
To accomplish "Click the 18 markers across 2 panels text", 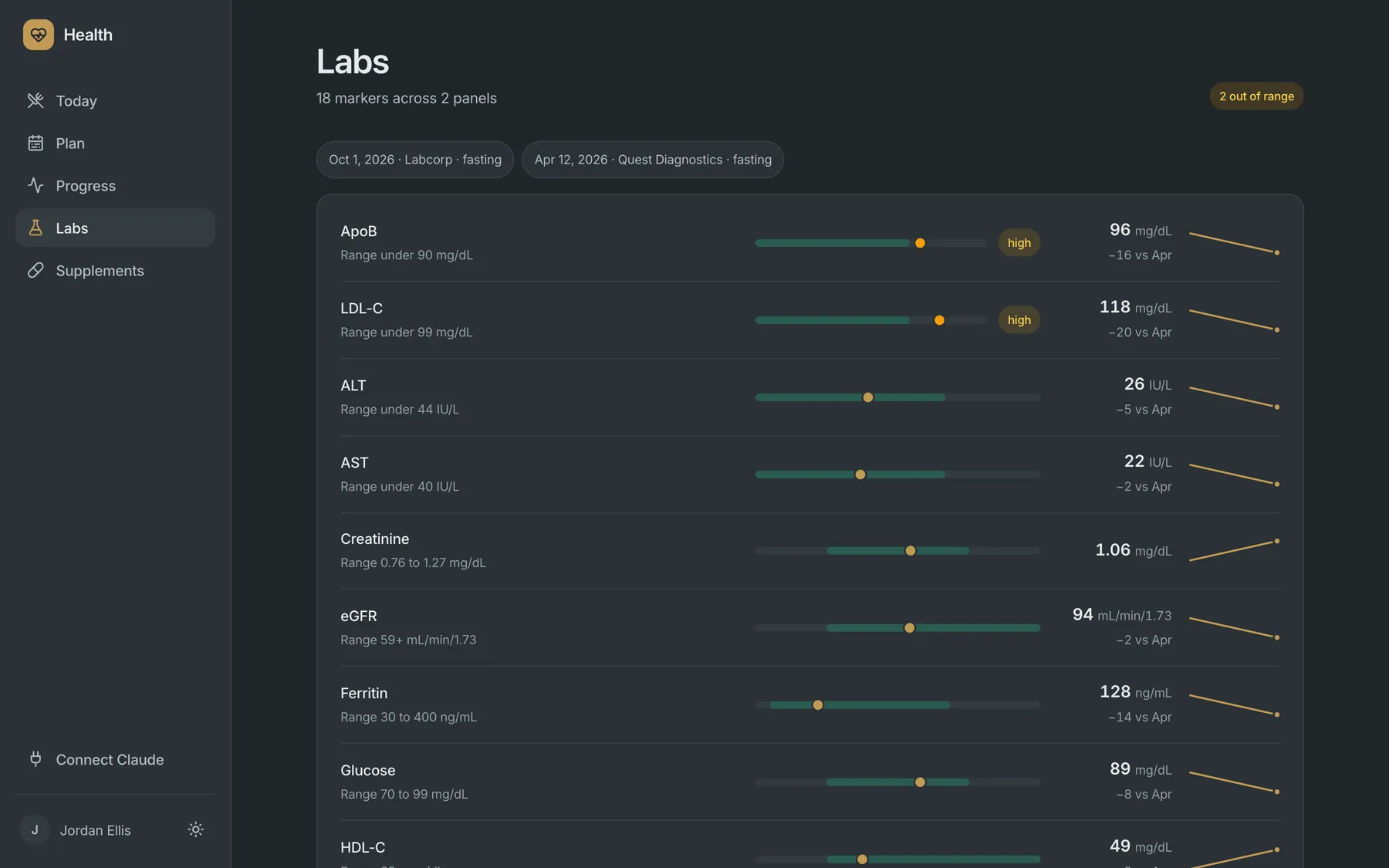I will point(407,98).
